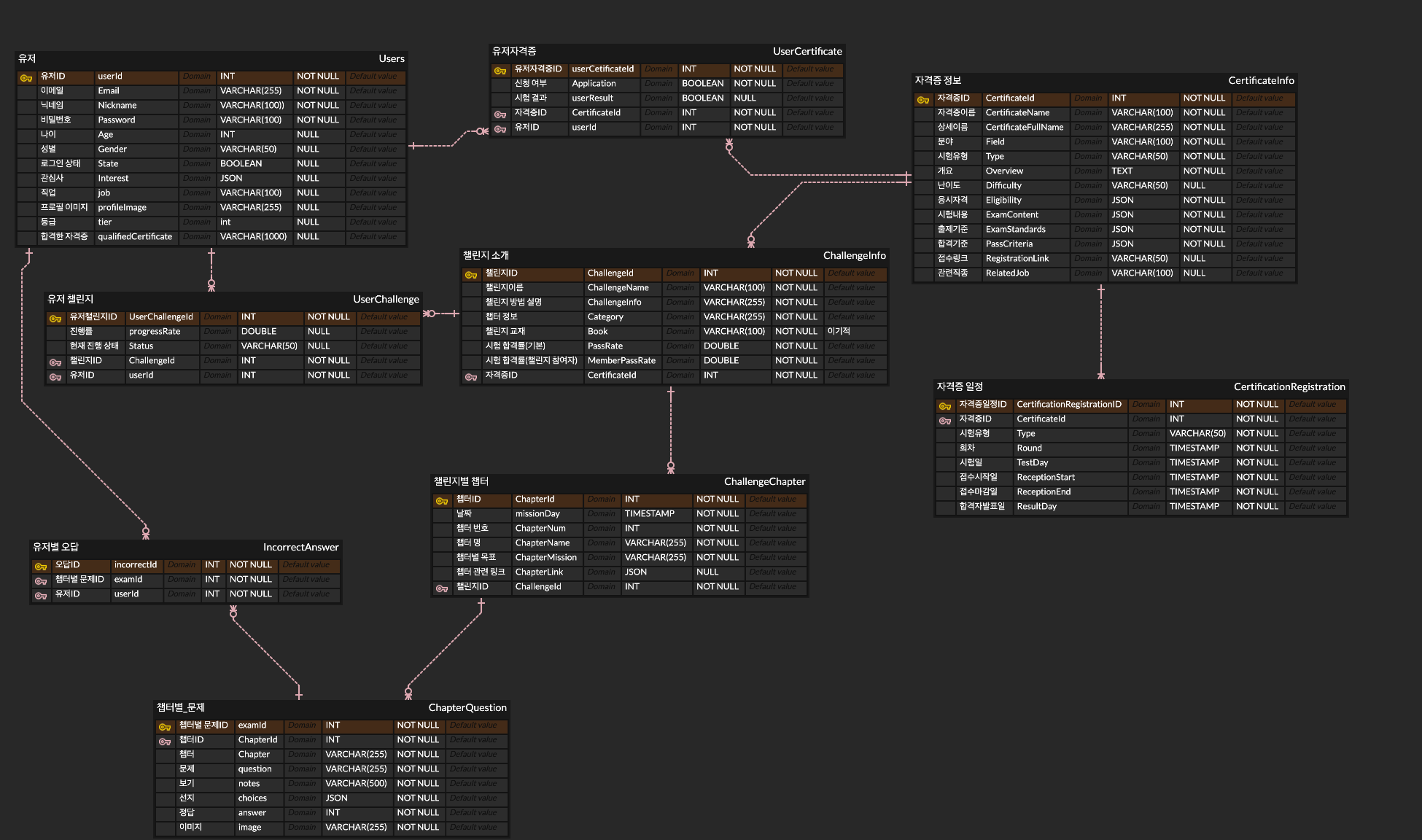This screenshot has height=840, width=1422.
Task: Click the ChapterLink column name
Action: coord(539,572)
